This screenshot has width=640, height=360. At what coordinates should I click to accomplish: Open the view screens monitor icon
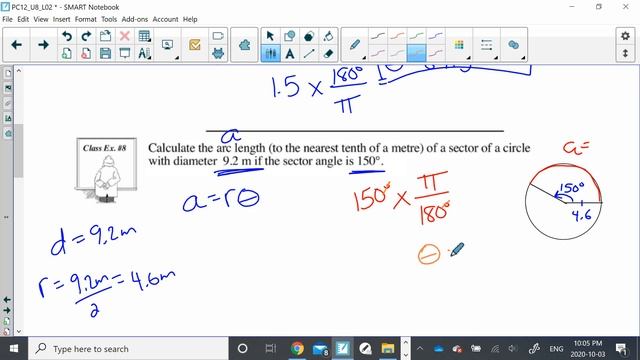click(168, 44)
